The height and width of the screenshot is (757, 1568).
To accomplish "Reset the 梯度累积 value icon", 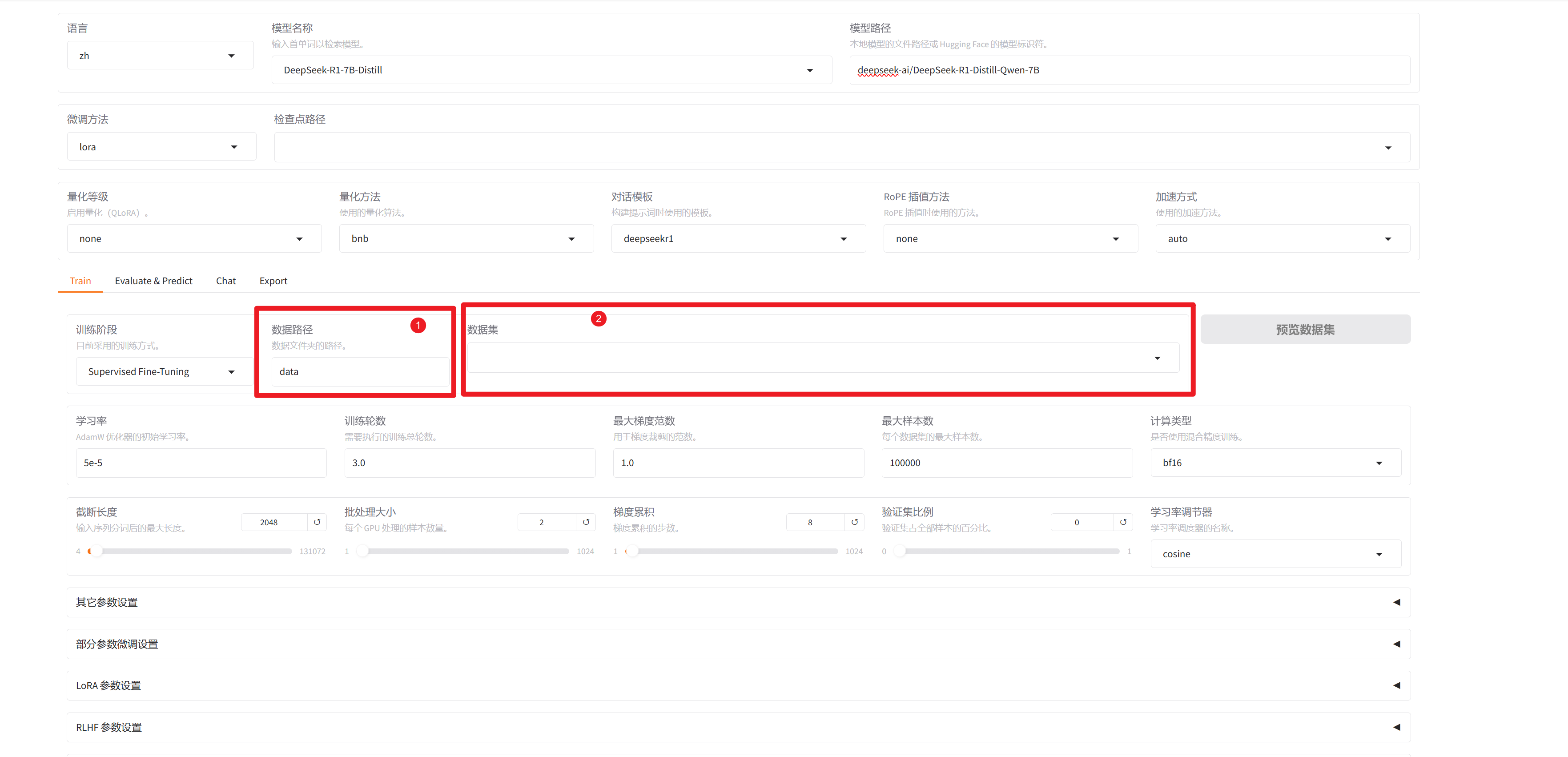I will point(854,522).
